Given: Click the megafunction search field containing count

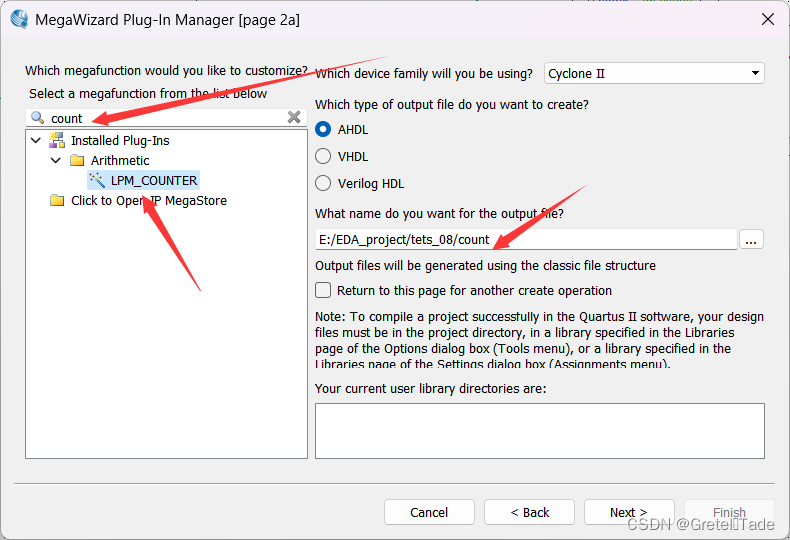Looking at the screenshot, I should pyautogui.click(x=166, y=118).
